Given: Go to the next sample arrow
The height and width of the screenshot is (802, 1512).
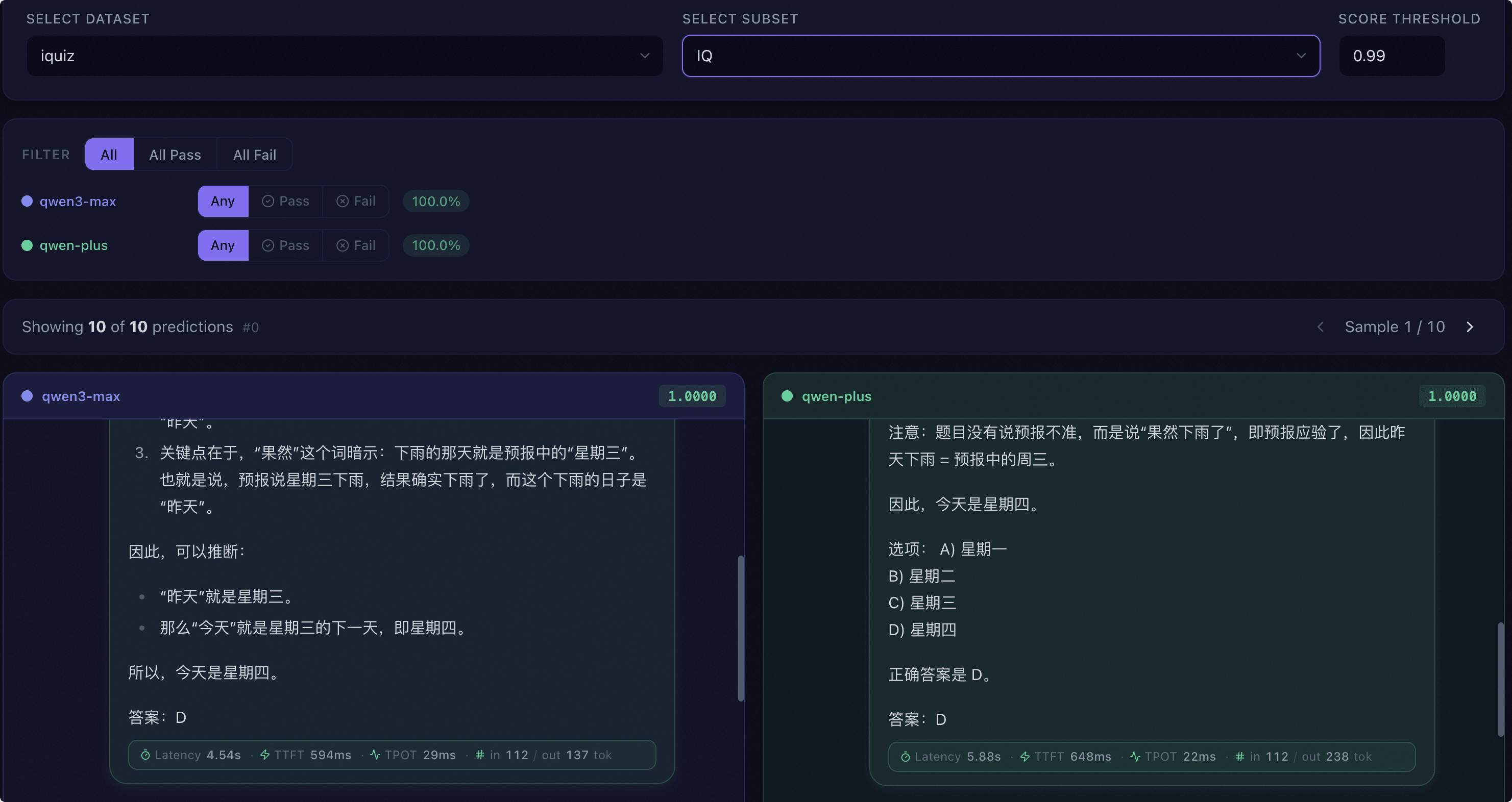Looking at the screenshot, I should [x=1470, y=327].
